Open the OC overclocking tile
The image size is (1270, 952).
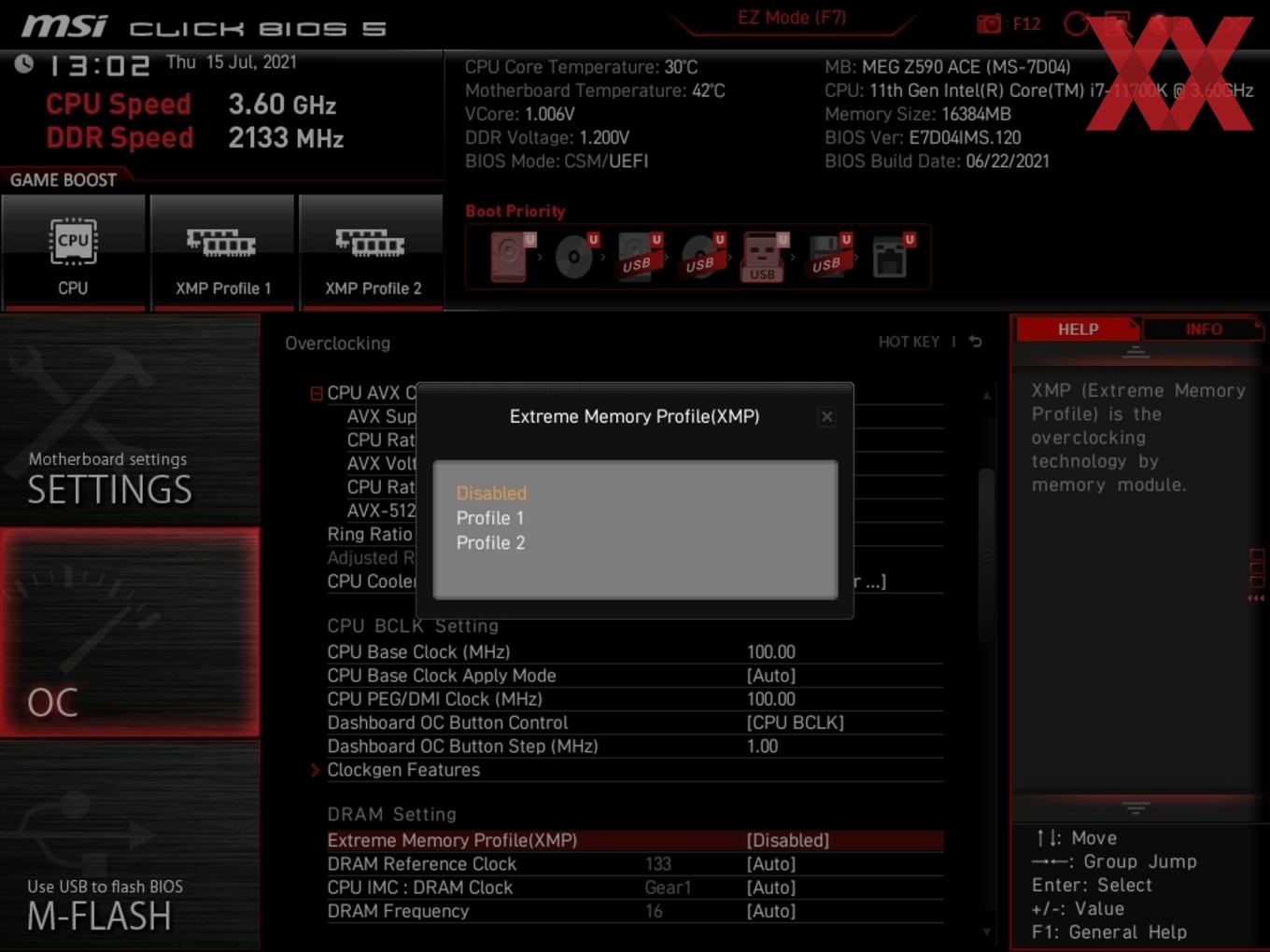pos(130,633)
